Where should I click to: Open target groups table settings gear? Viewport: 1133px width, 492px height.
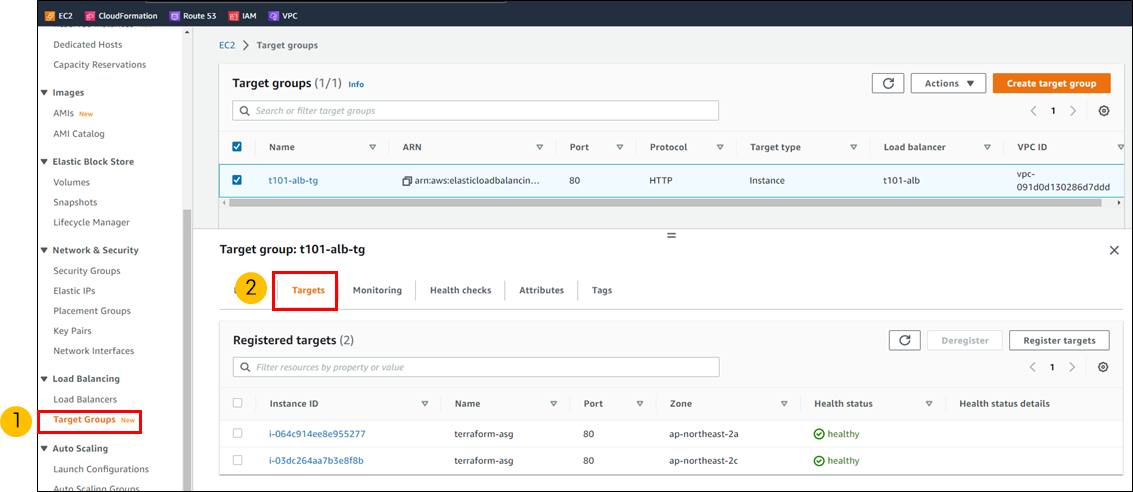(1103, 111)
